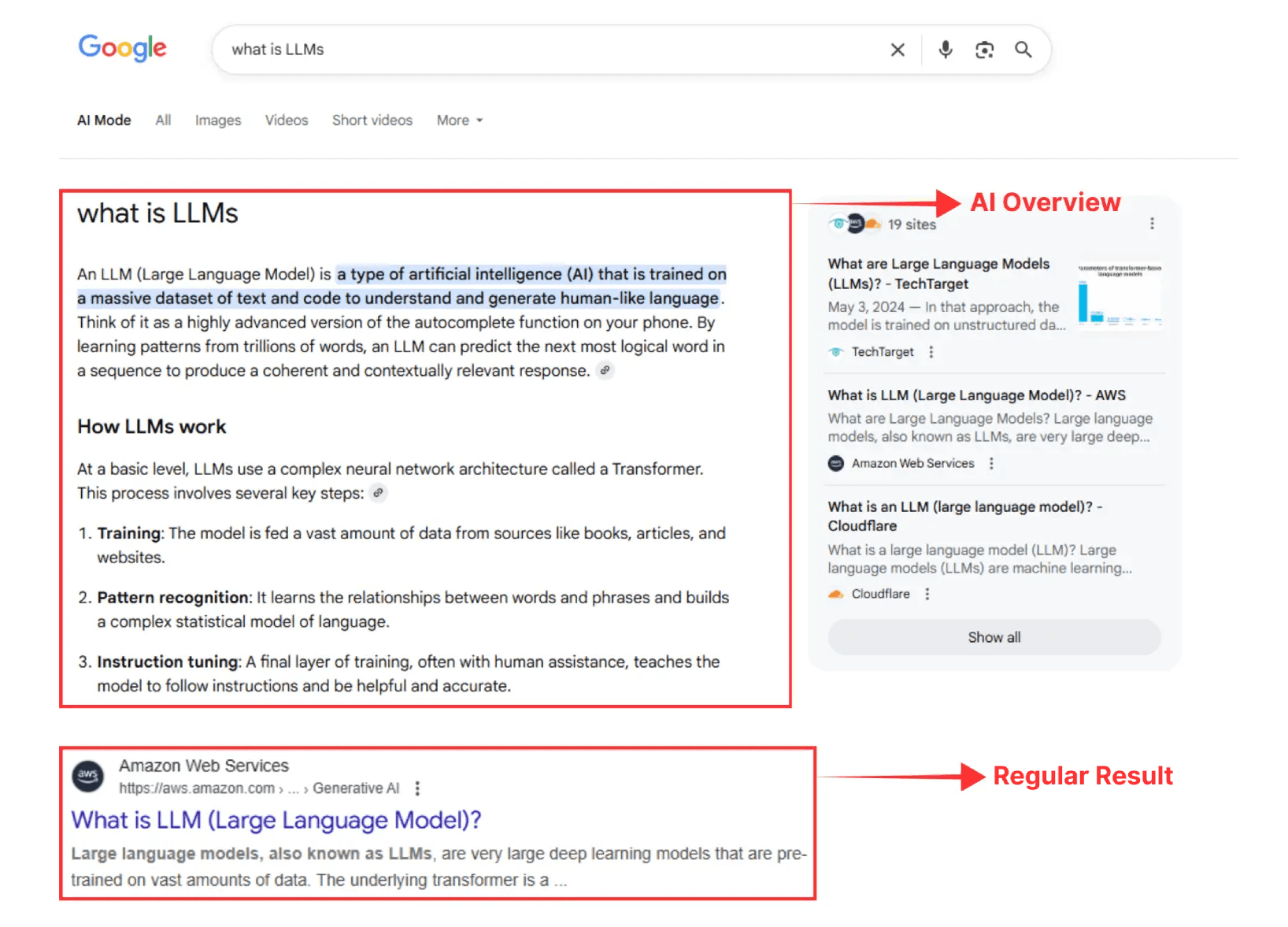Open link icon after 'several key steps'
This screenshot has height=927, width=1288.
378,493
